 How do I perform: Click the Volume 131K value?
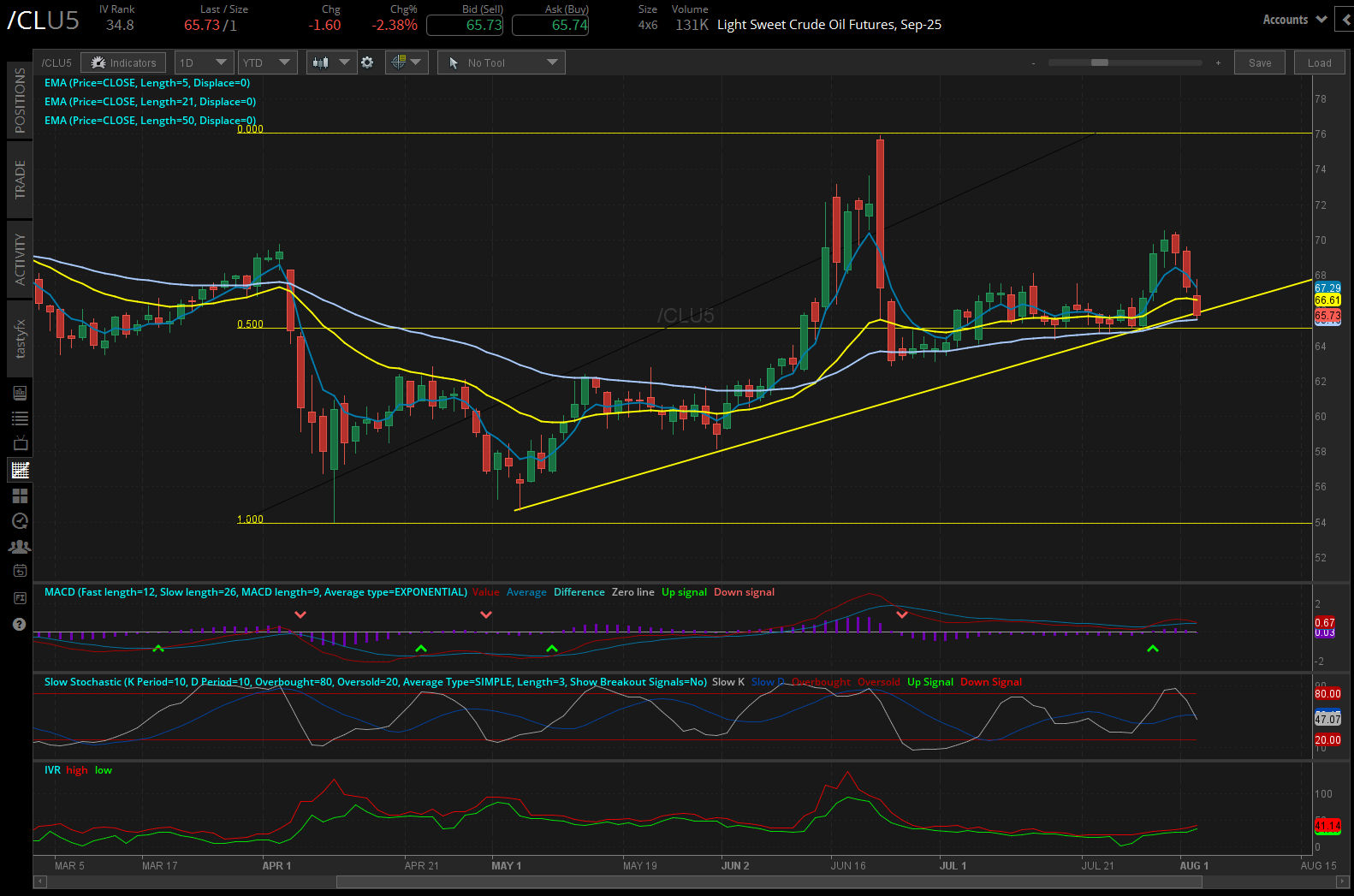click(692, 26)
